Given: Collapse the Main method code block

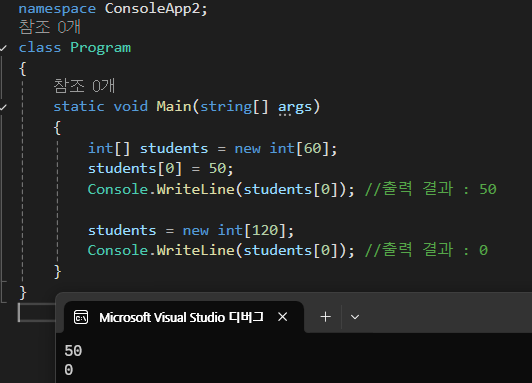Looking at the screenshot, I should click(x=3, y=108).
